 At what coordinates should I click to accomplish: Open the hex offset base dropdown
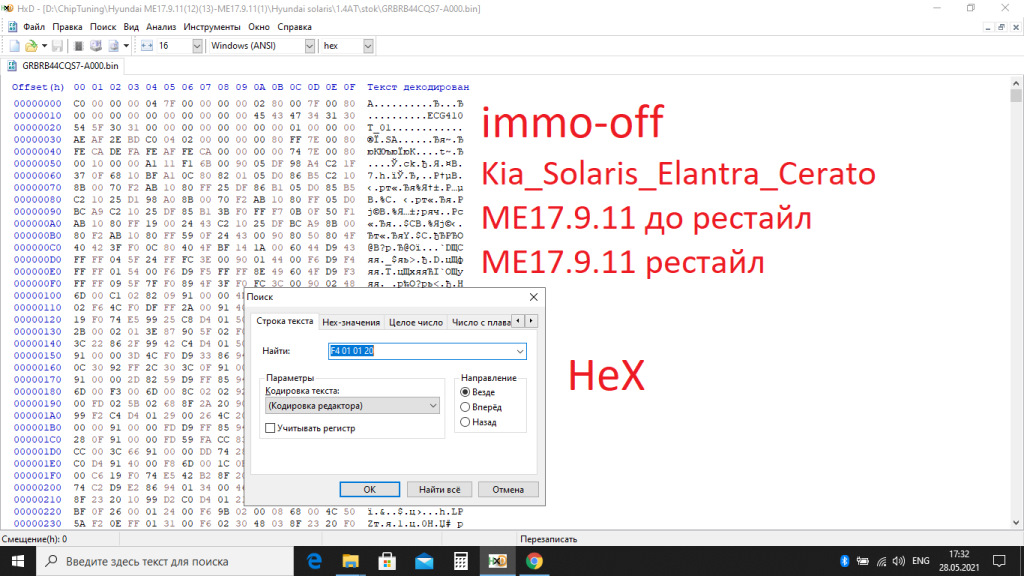coord(368,46)
